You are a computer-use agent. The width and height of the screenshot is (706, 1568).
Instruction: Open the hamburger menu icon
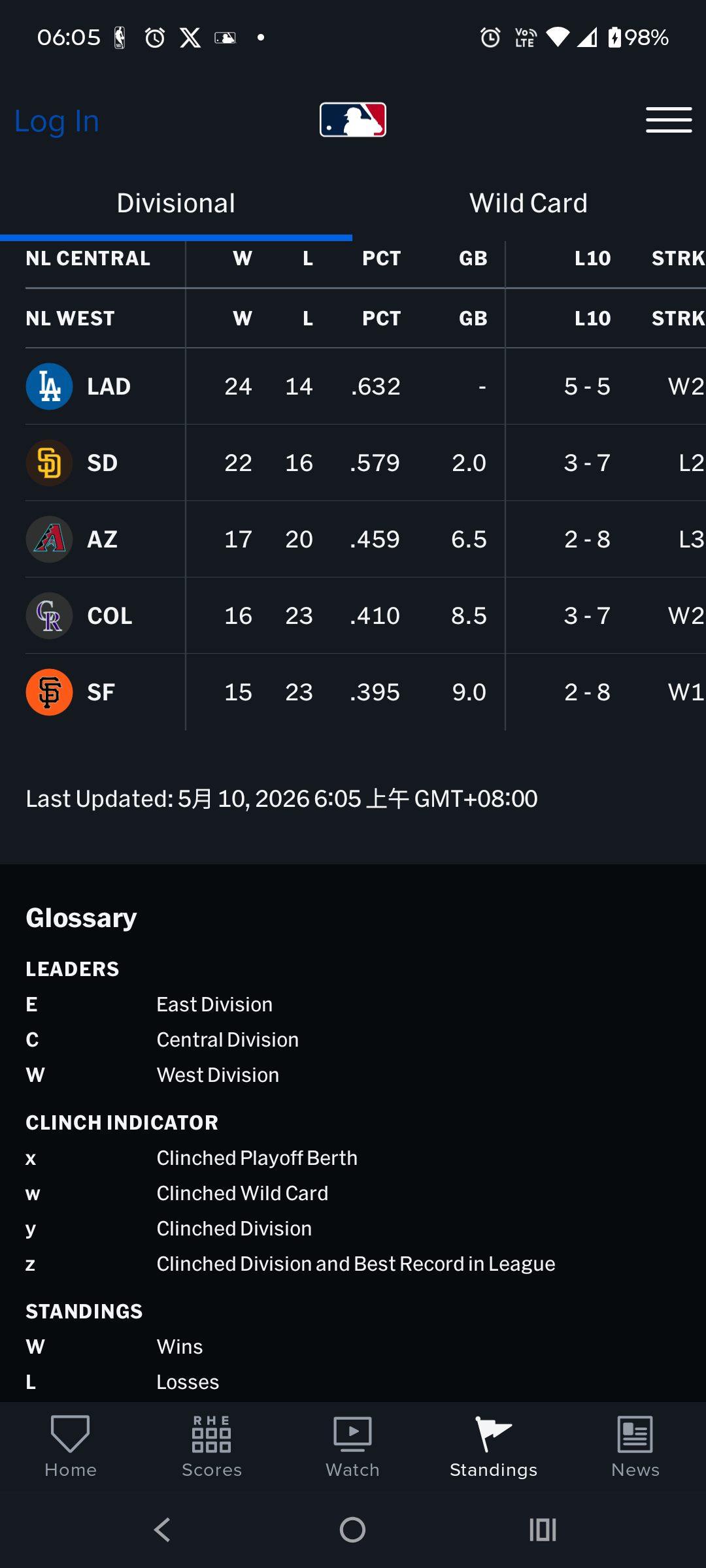tap(669, 120)
